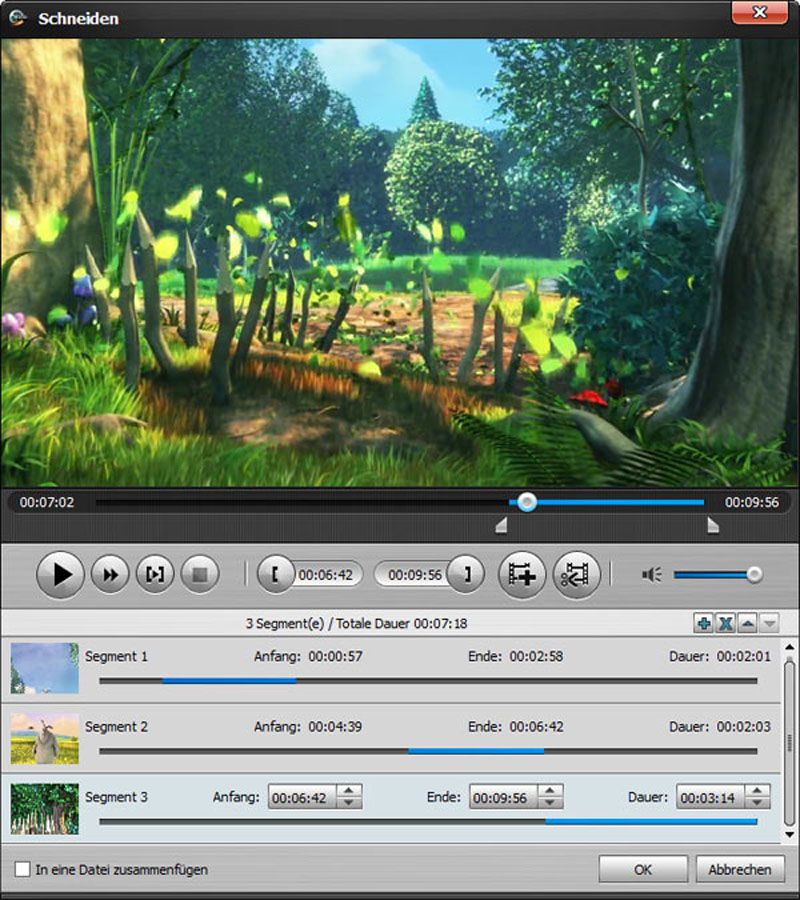Stop the video playback

[x=198, y=574]
